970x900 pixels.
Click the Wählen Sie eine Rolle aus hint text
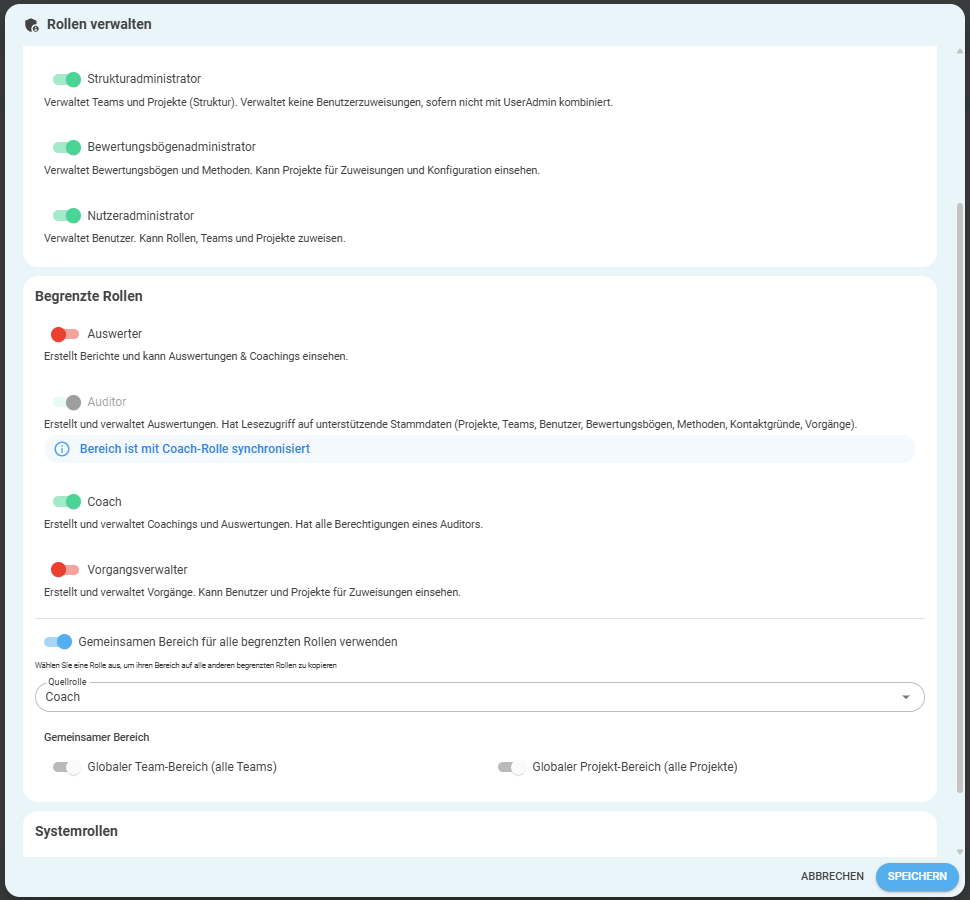[x=186, y=666]
